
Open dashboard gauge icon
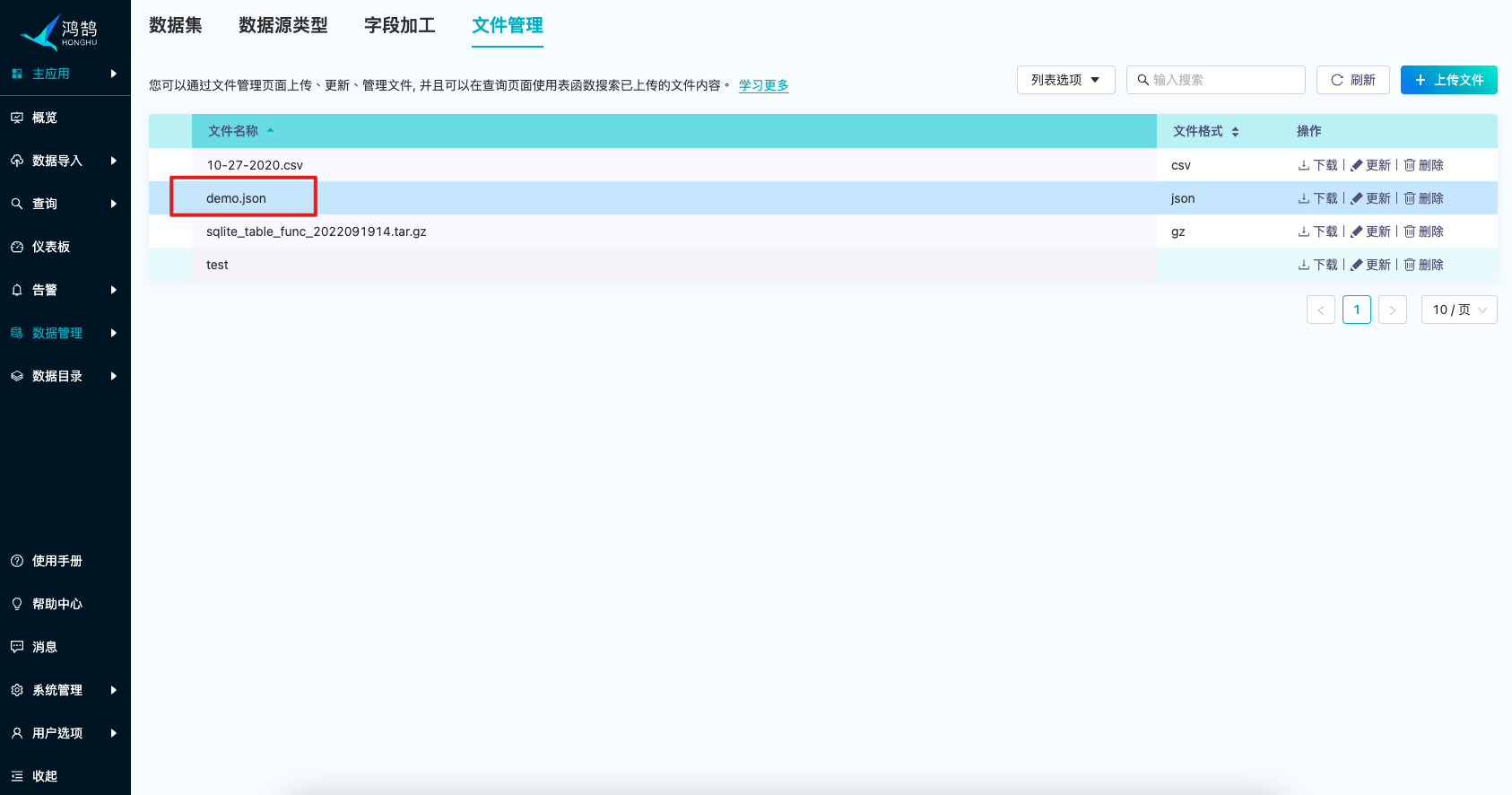[x=17, y=247]
